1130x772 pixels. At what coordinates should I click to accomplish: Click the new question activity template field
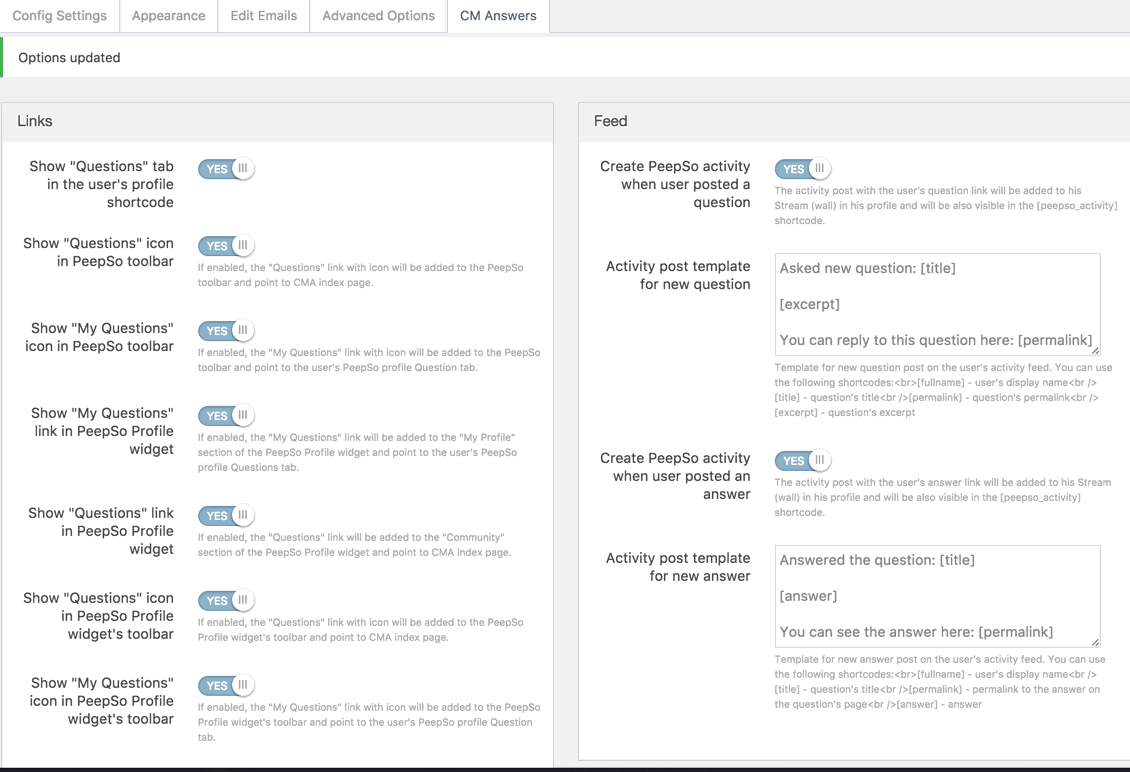[x=936, y=304]
